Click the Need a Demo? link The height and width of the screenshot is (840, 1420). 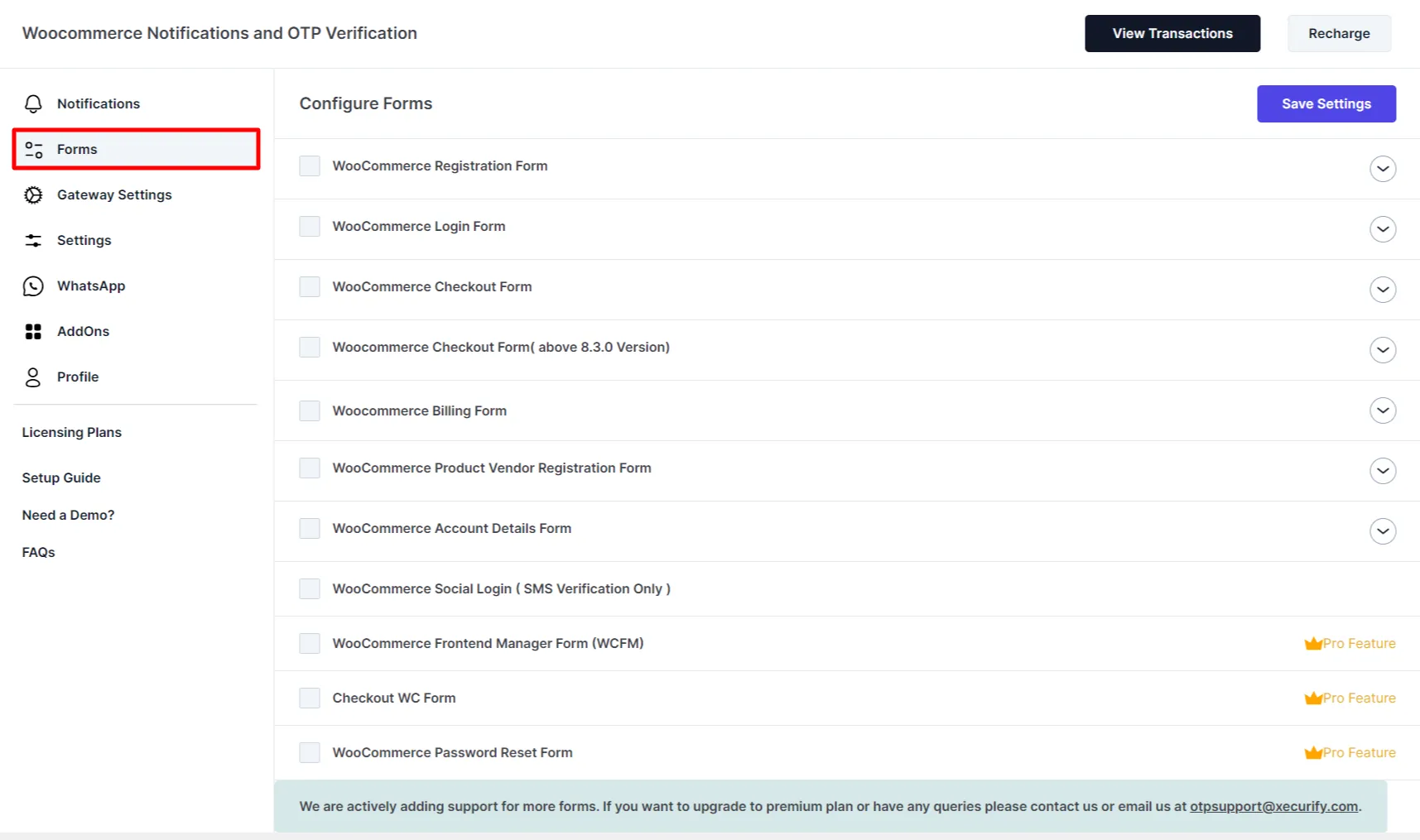(69, 515)
